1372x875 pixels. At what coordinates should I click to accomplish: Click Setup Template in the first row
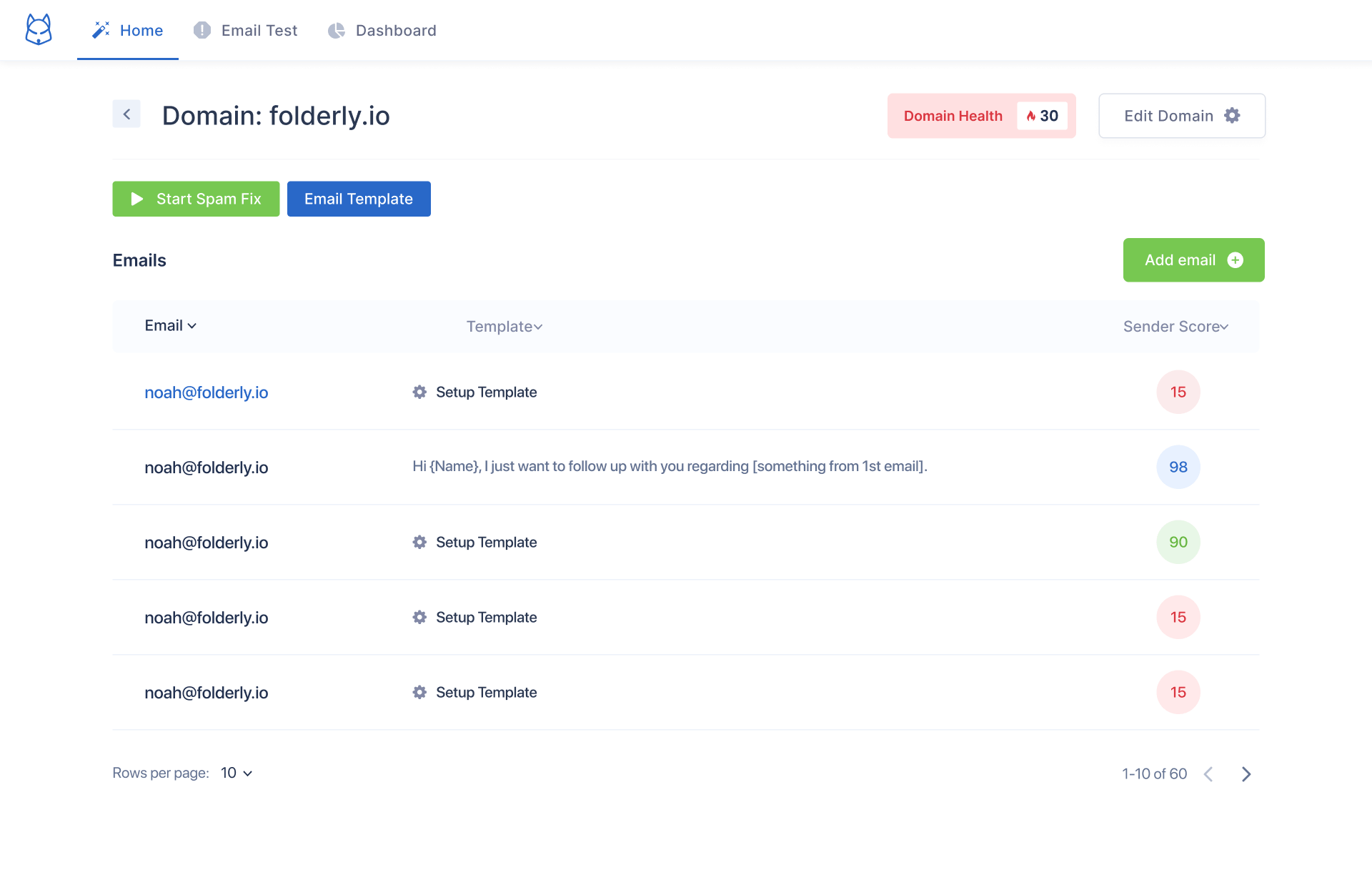(487, 392)
